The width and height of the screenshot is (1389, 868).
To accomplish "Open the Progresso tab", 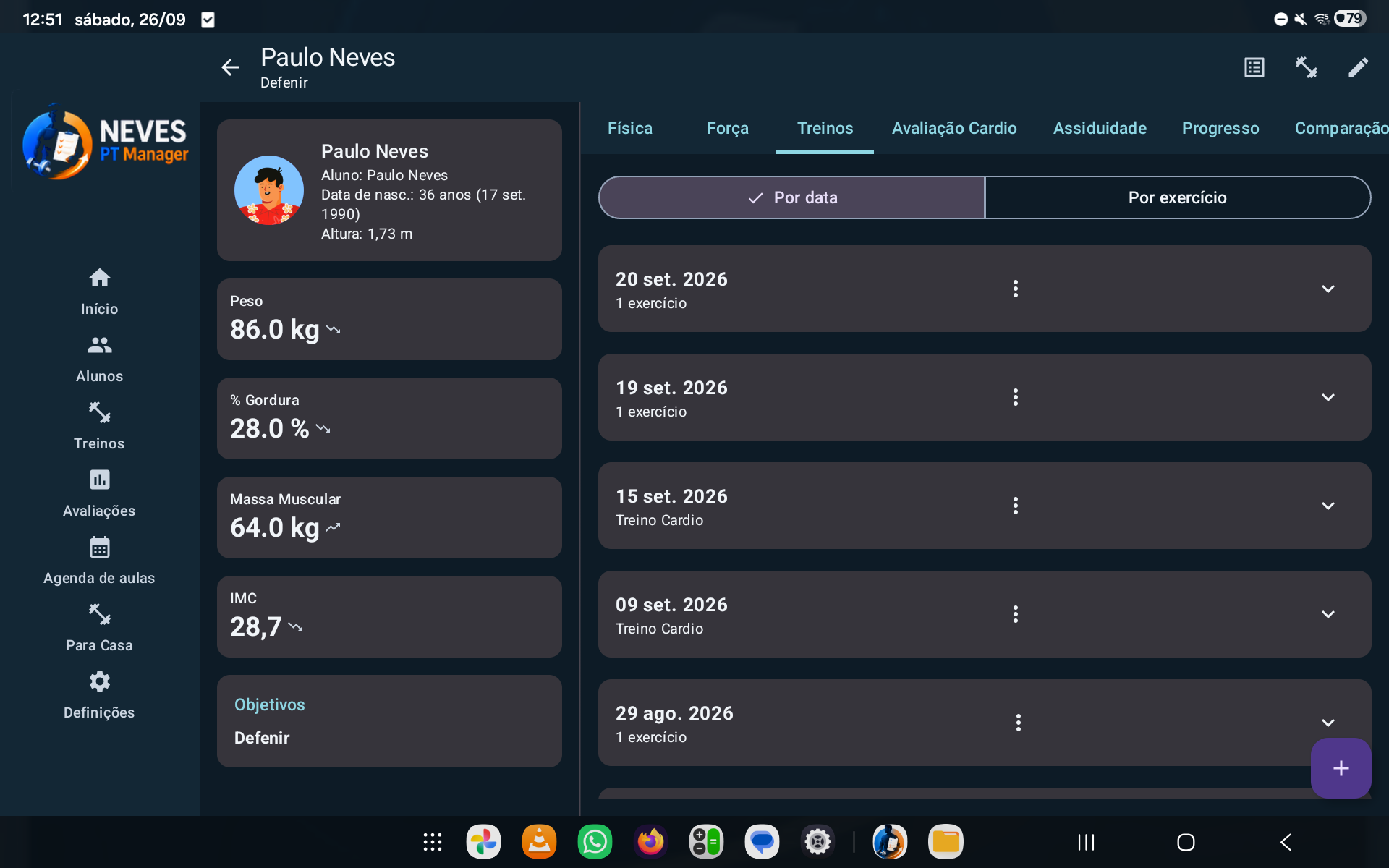I will point(1220,128).
